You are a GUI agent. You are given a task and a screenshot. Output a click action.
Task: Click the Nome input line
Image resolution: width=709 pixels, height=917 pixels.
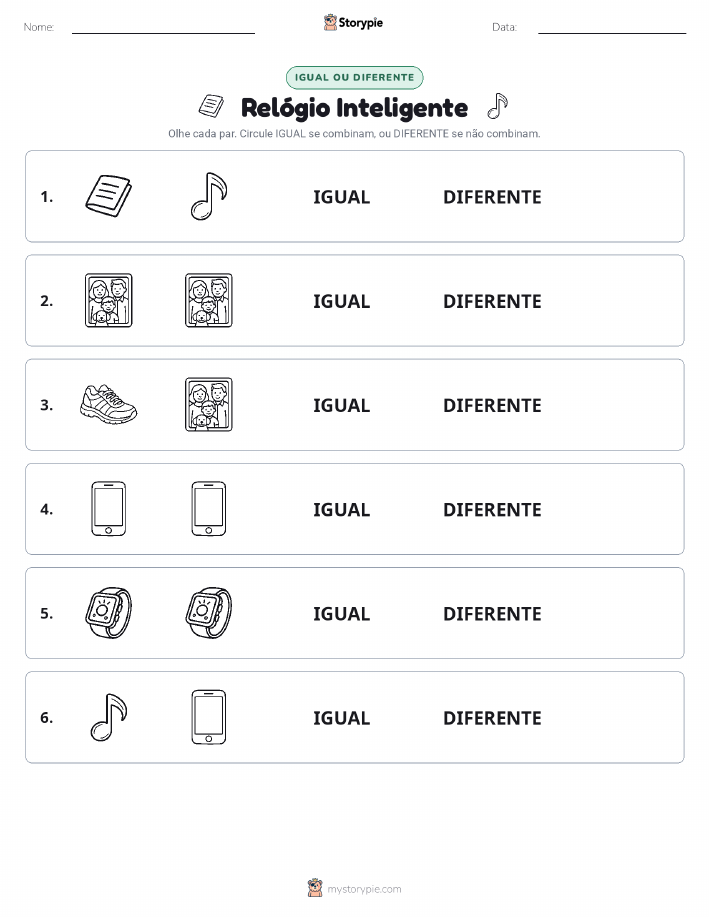(x=163, y=27)
